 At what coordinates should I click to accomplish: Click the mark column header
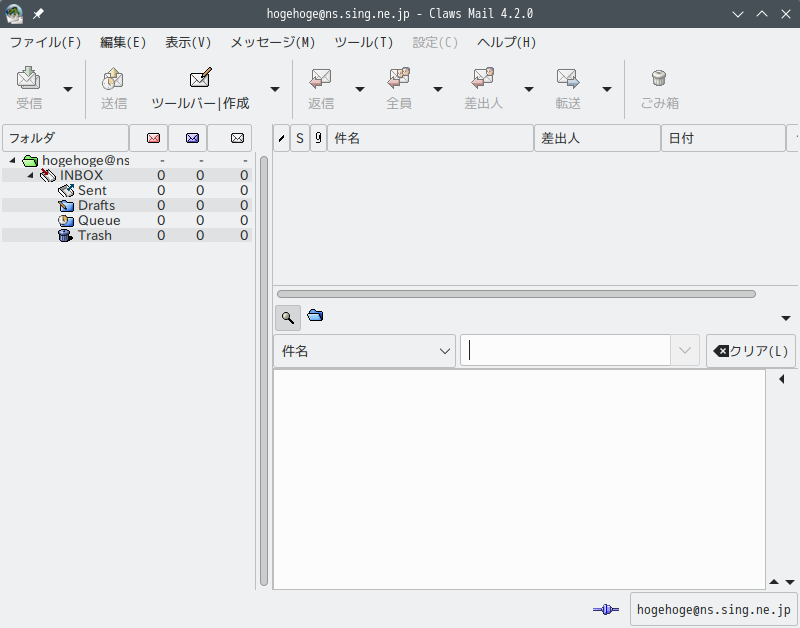click(282, 138)
